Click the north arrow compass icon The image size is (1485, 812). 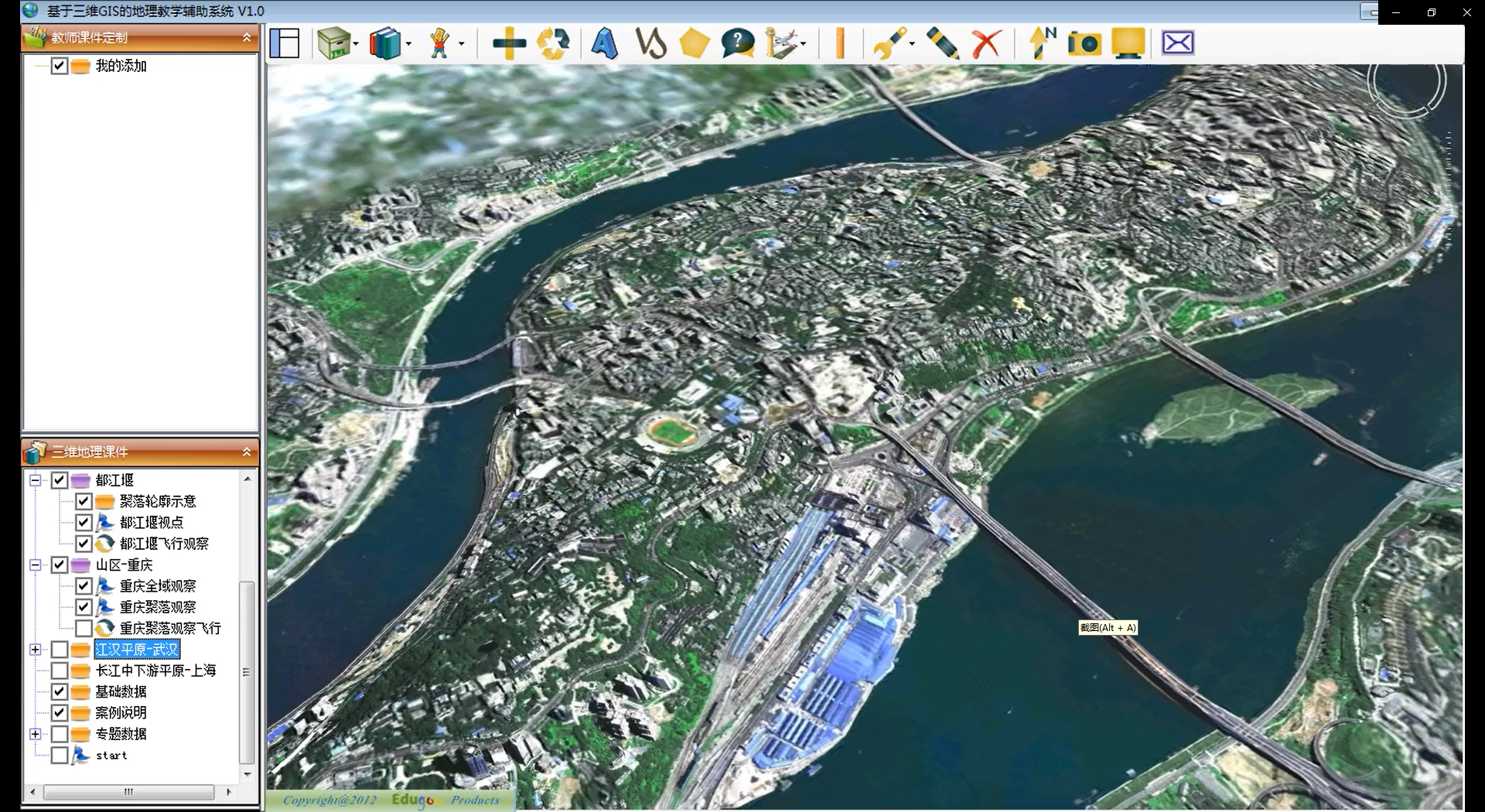[x=1041, y=43]
